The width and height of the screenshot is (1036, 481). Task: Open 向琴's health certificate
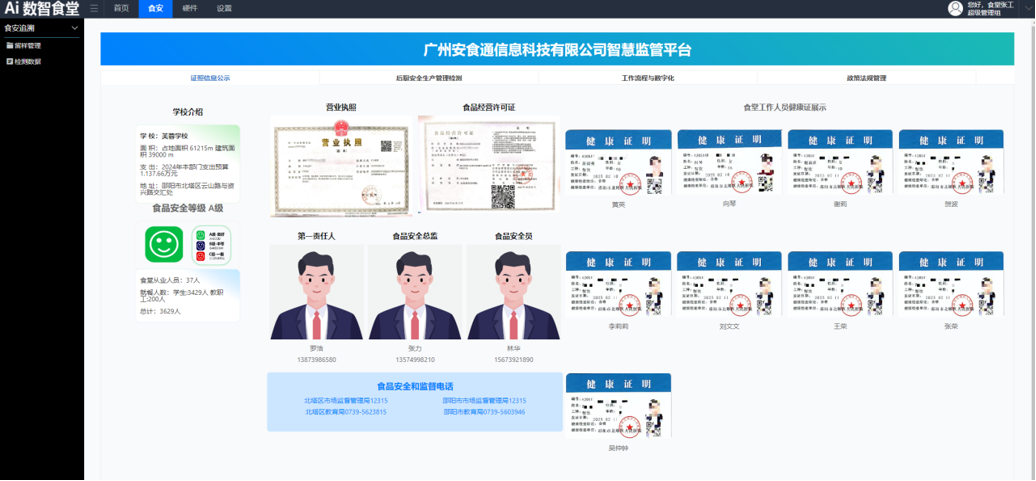(x=729, y=162)
